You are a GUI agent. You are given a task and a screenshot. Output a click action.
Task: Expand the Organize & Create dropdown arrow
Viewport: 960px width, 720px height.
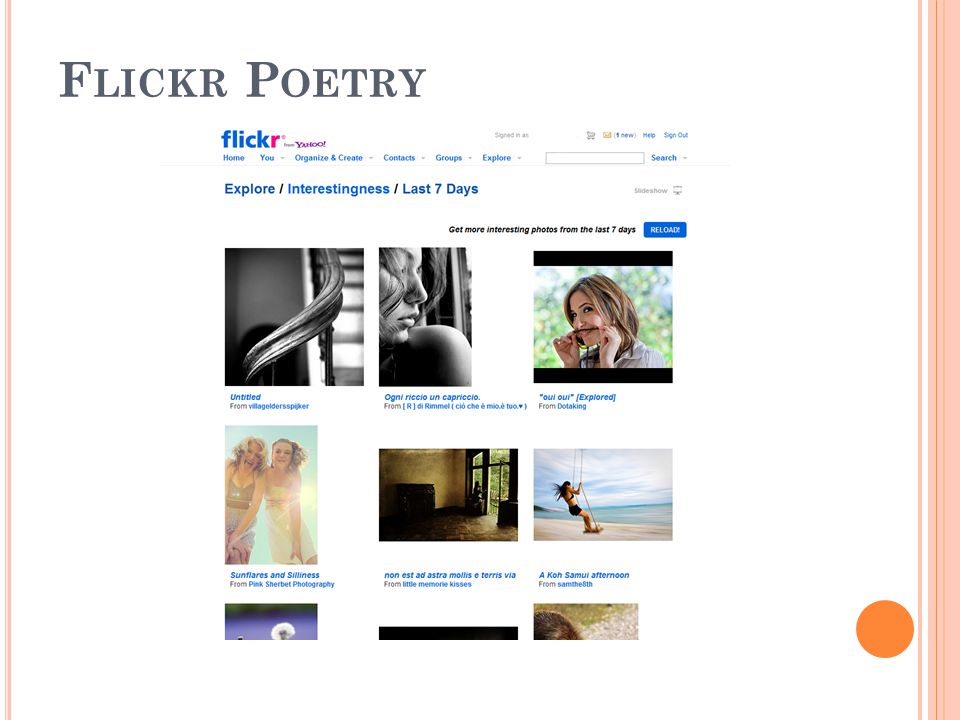pos(370,158)
